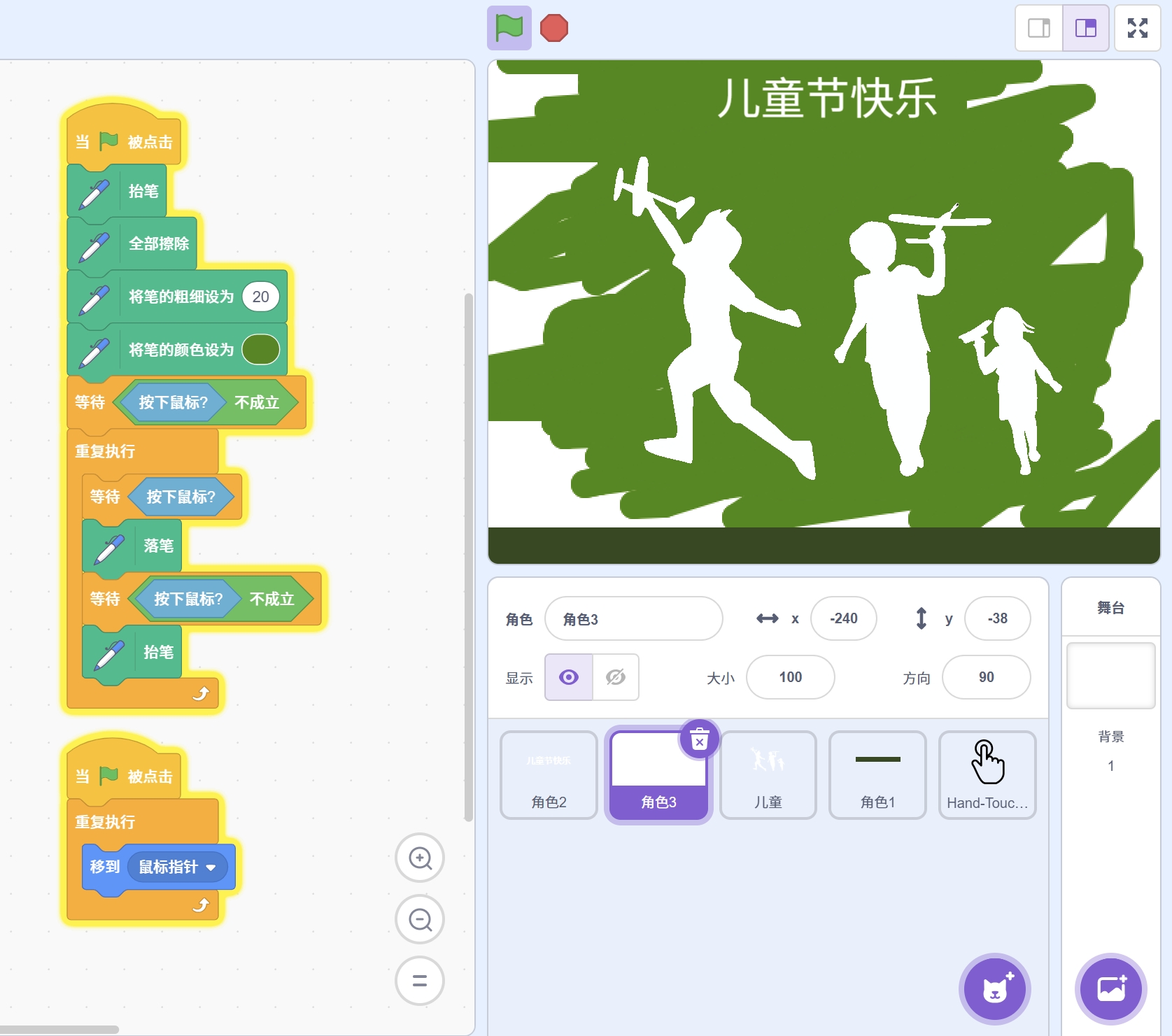1172x1036 pixels.
Task: Switch to small stage layout
Action: coord(1038,29)
